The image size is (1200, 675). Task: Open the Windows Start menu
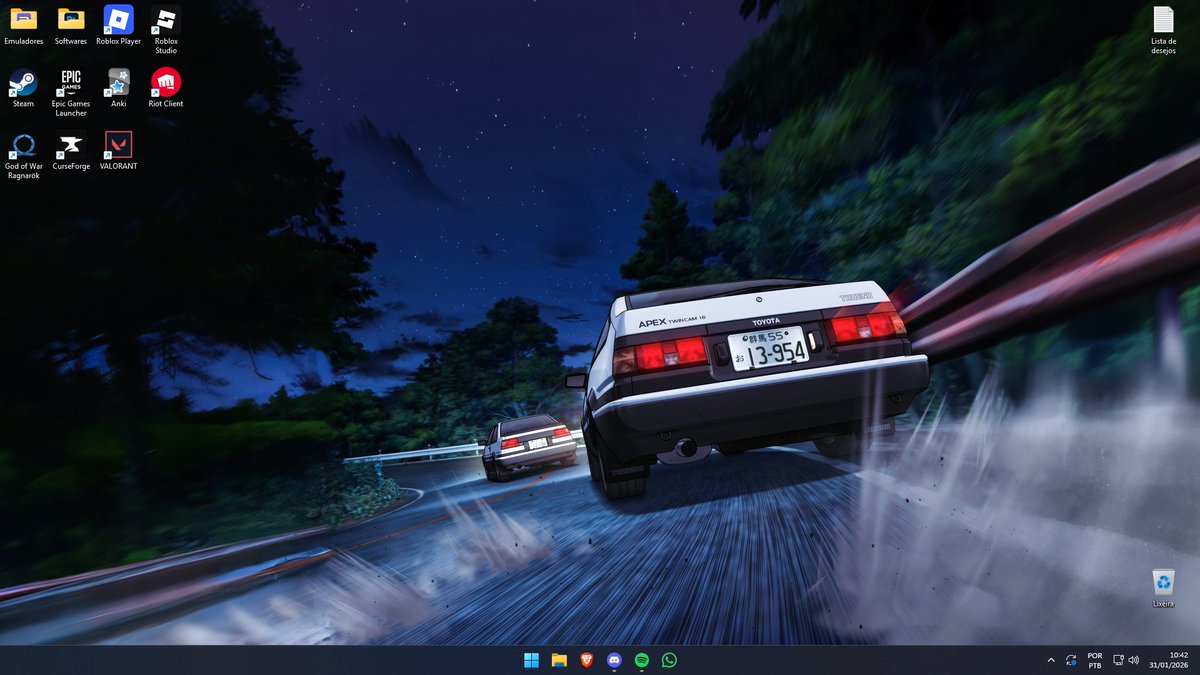pos(531,660)
